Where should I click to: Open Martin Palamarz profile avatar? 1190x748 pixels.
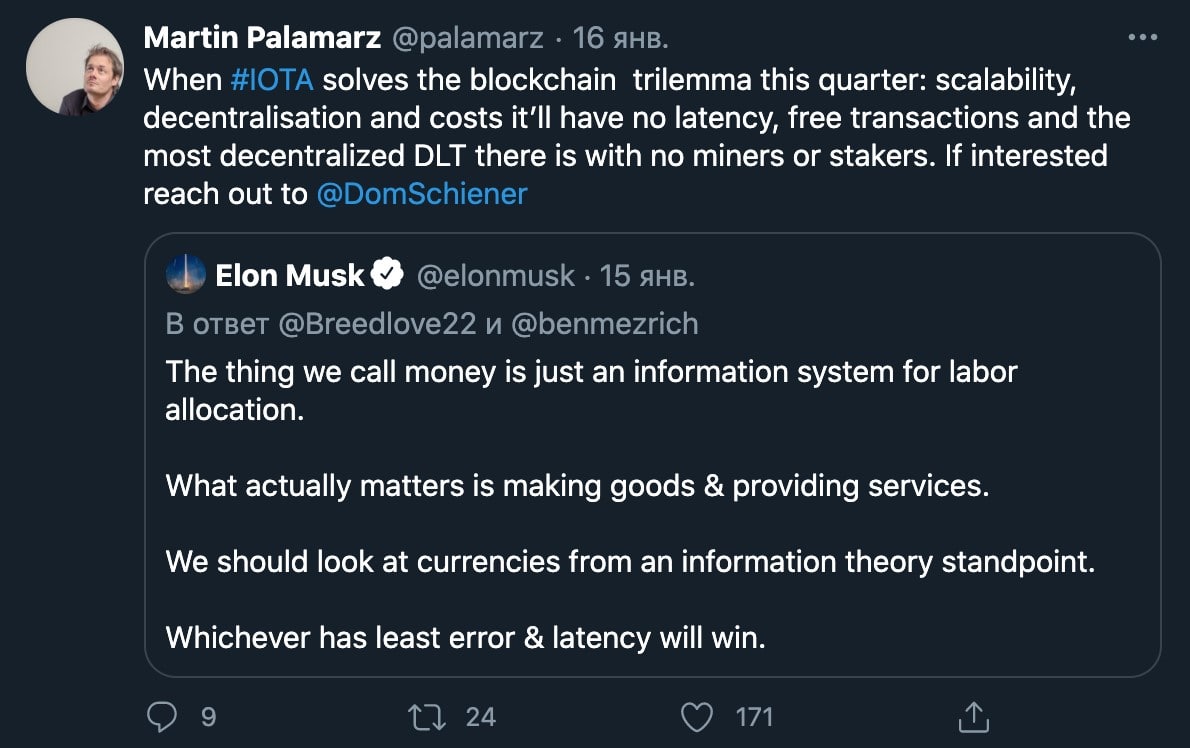[x=74, y=68]
